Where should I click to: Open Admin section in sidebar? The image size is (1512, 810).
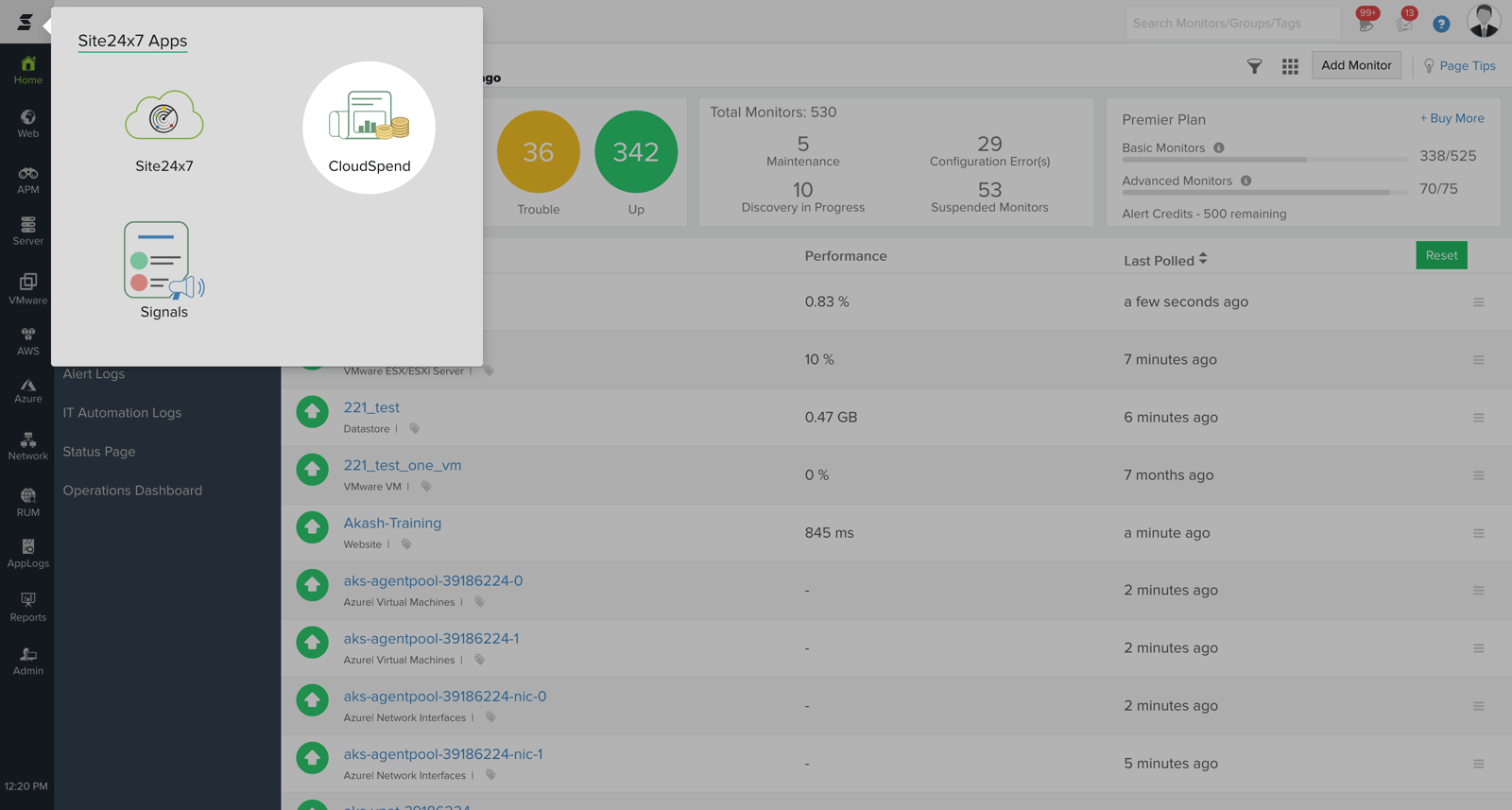[28, 661]
